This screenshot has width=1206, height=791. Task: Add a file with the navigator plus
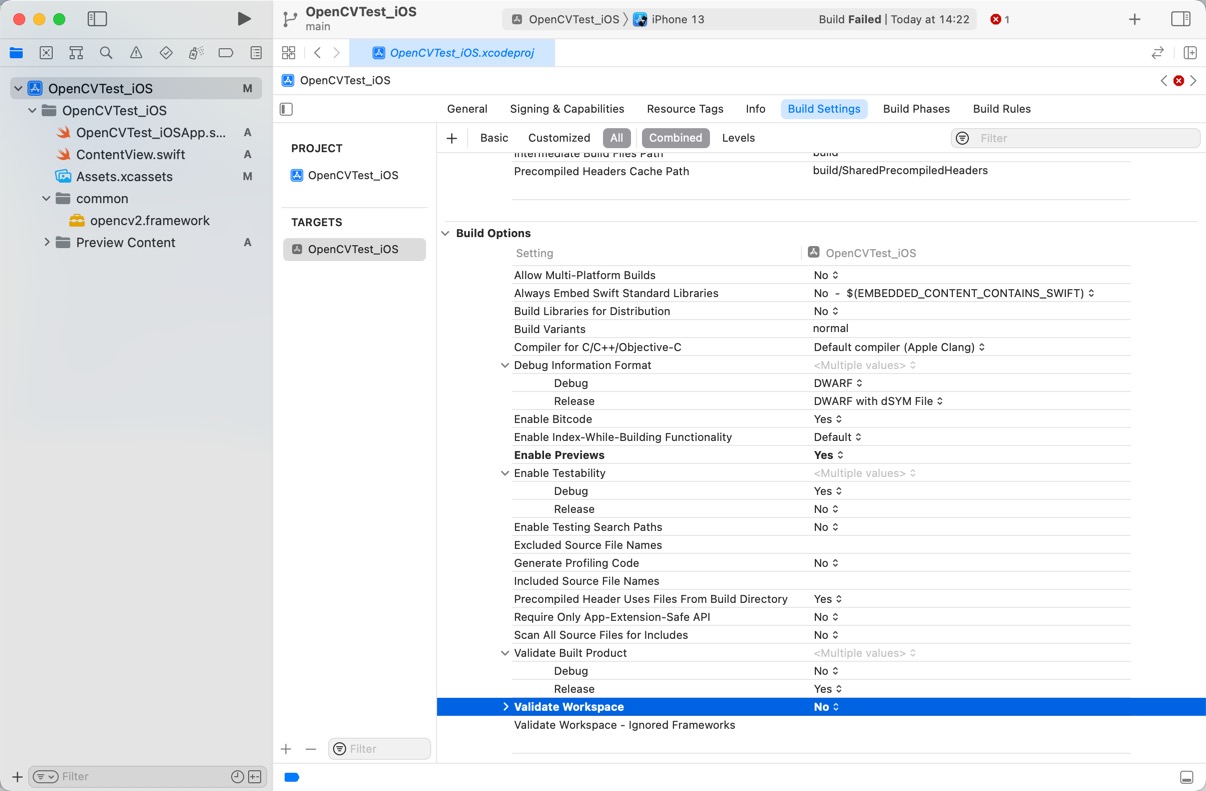click(16, 777)
